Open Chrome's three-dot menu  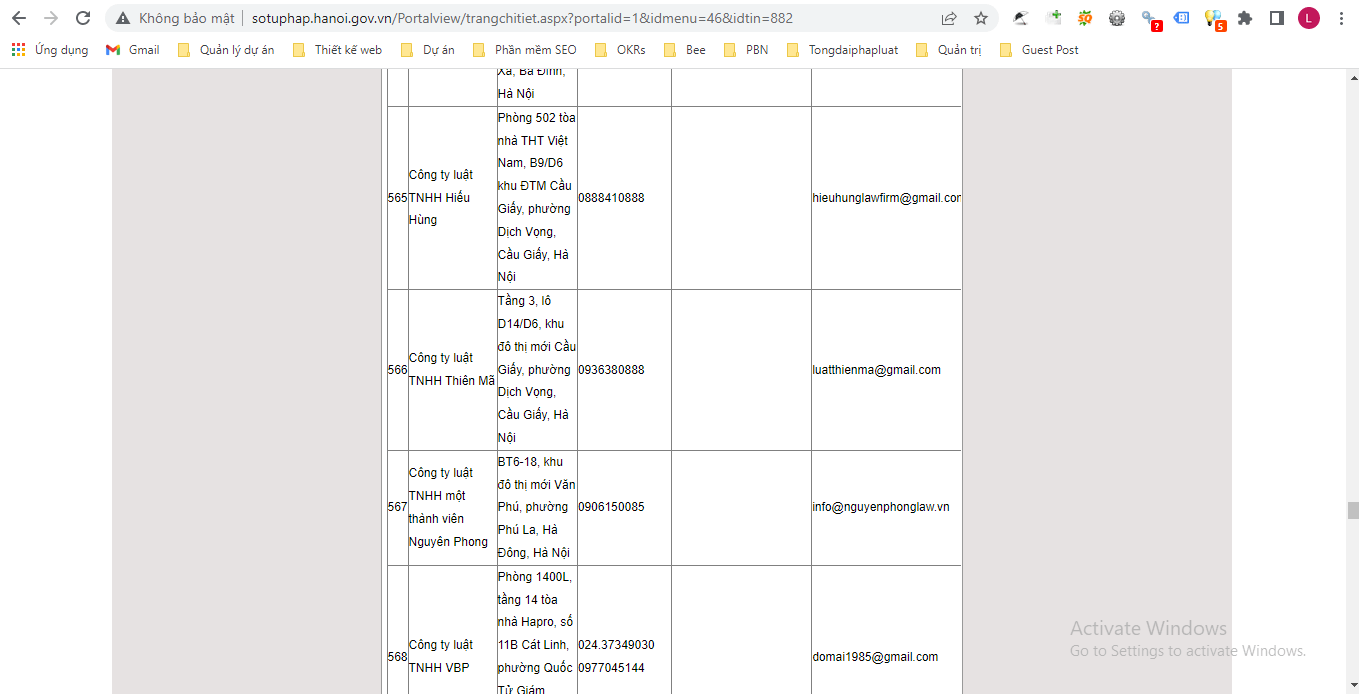(1341, 18)
